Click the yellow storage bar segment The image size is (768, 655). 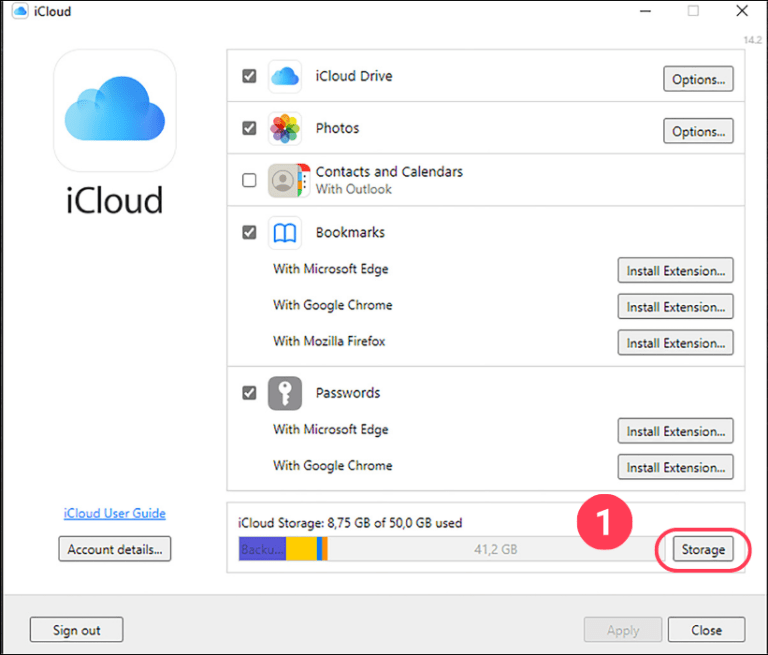click(301, 549)
